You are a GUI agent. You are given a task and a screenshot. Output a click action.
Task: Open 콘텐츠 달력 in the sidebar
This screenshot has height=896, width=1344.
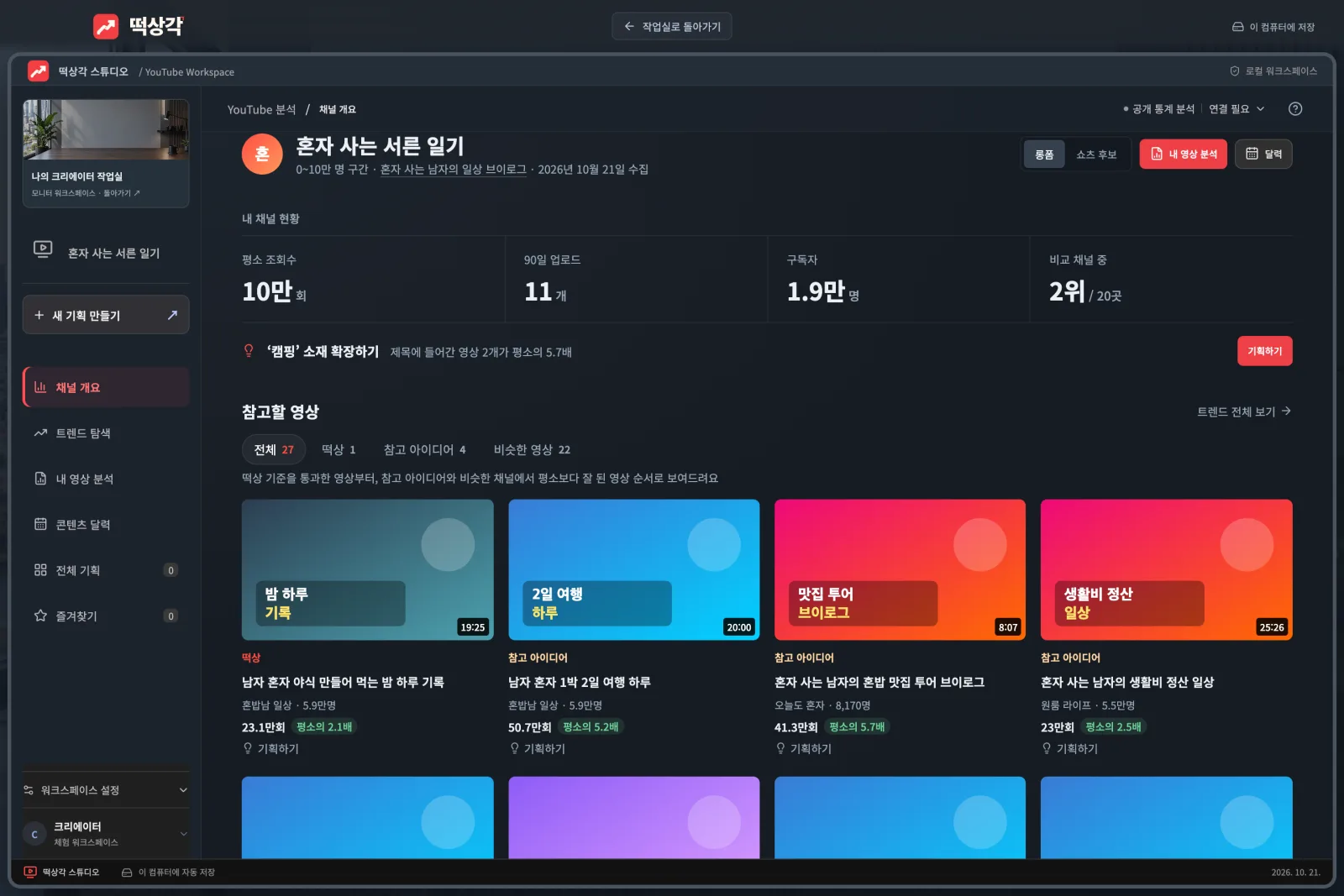click(x=106, y=524)
